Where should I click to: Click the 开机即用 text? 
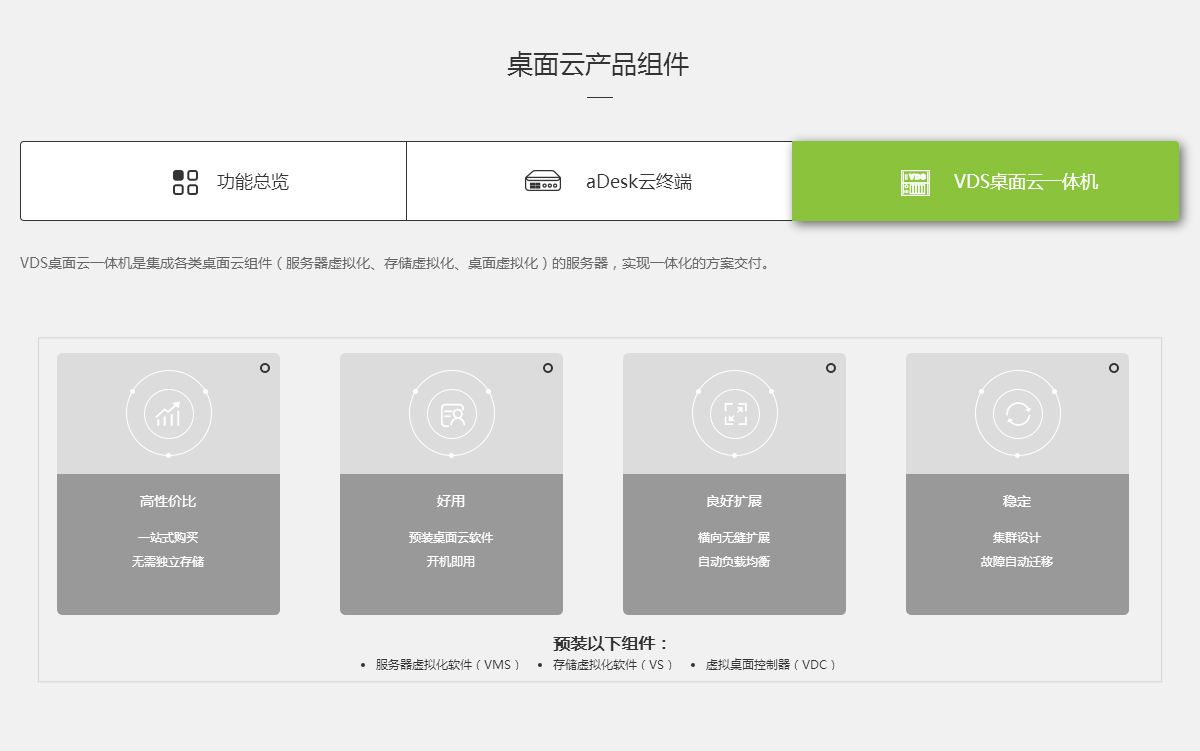(451, 561)
